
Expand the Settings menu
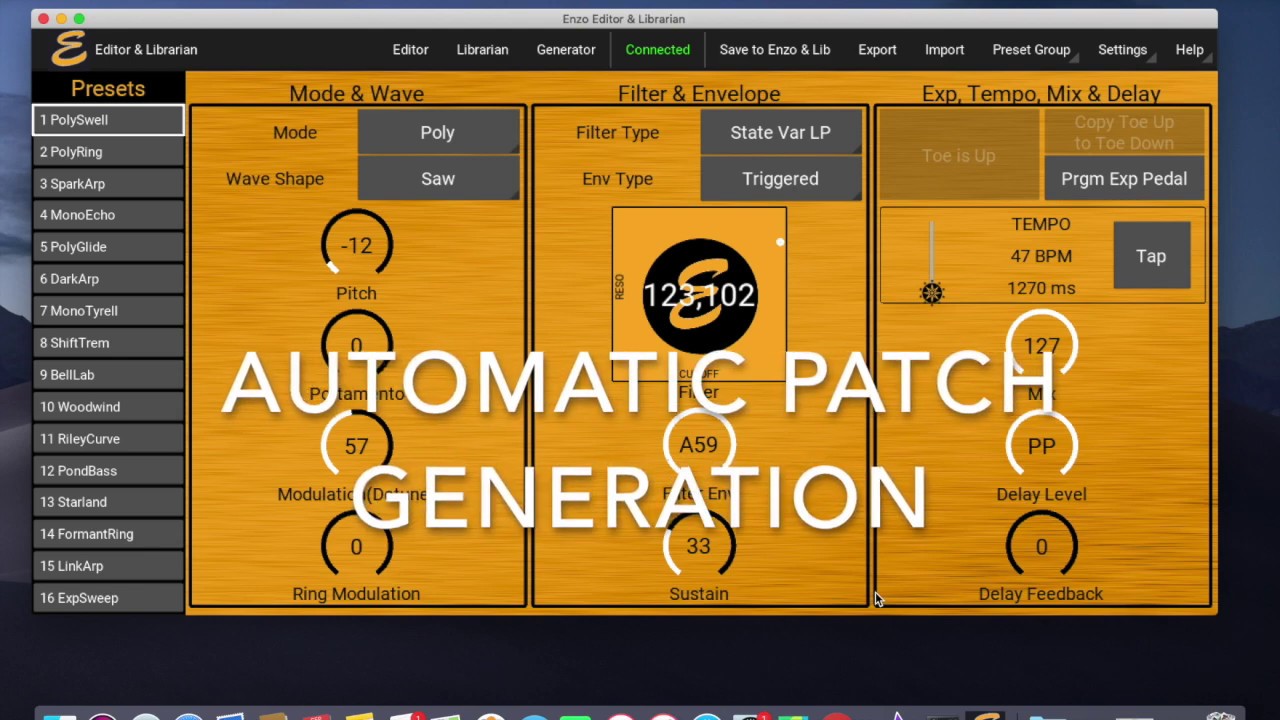tap(1122, 49)
